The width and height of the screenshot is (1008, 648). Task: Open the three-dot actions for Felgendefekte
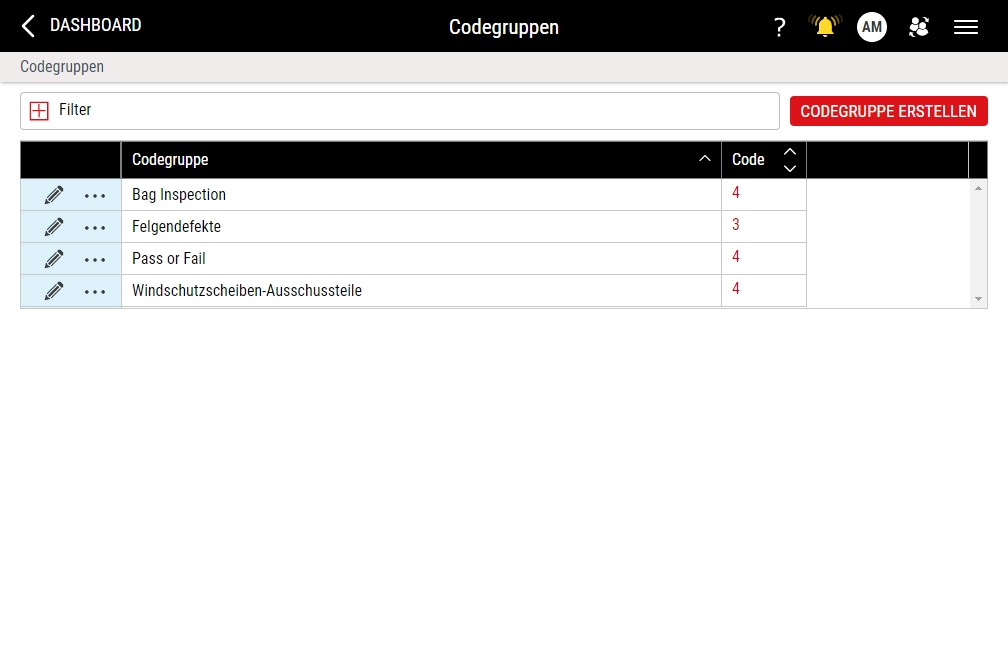[x=95, y=227]
